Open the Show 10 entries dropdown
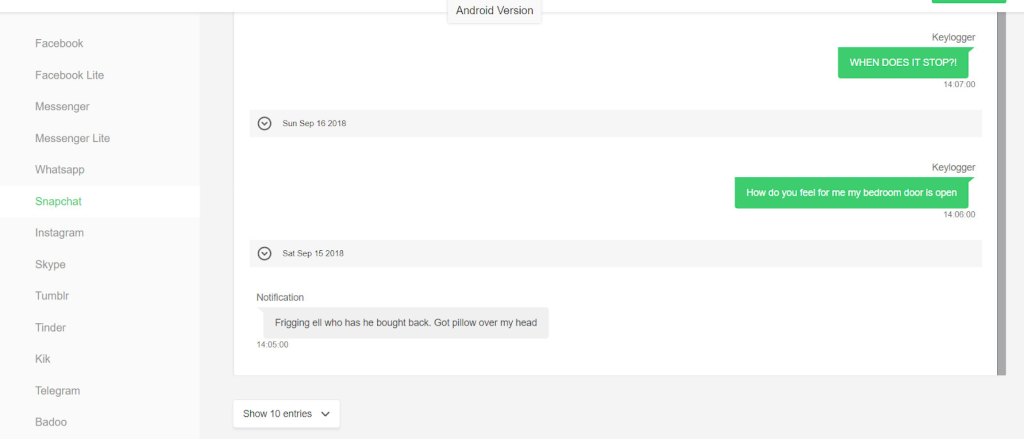The image size is (1024, 439). 287,414
